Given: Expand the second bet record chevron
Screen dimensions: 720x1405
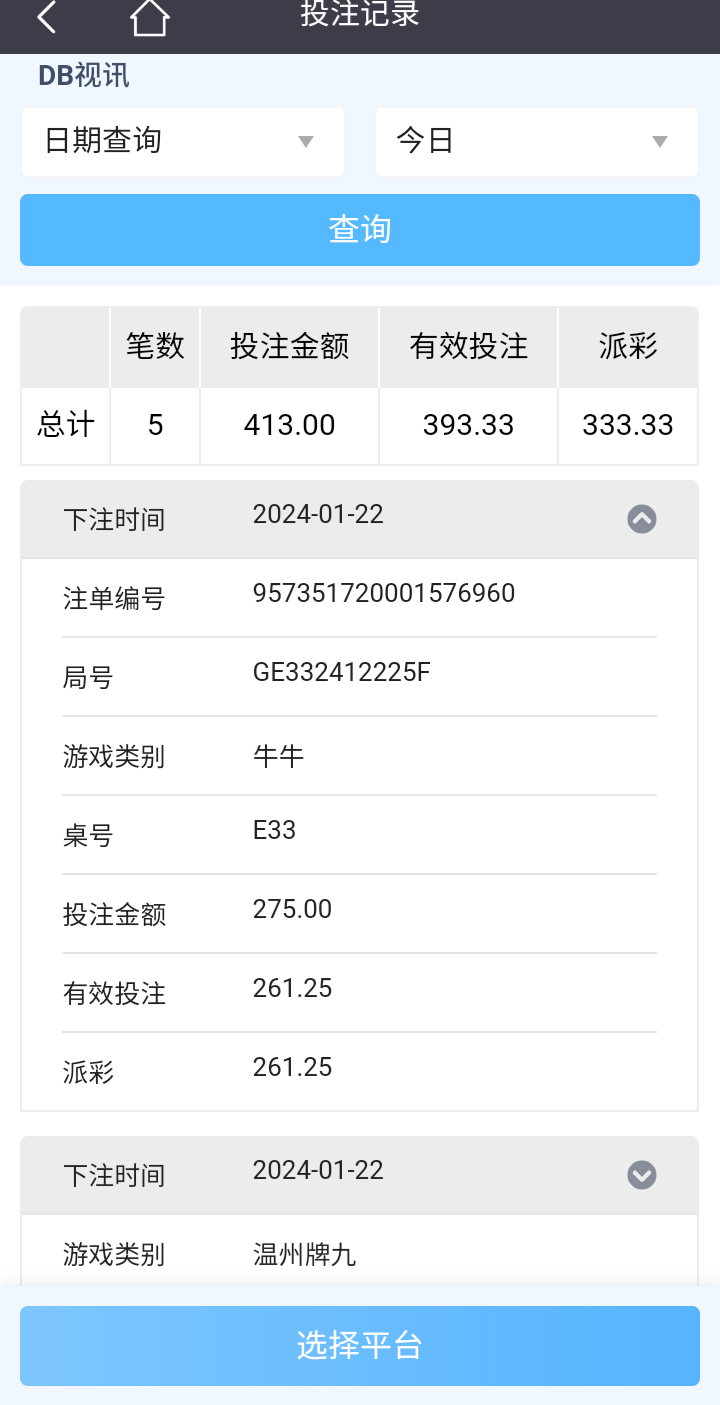Looking at the screenshot, I should 641,1175.
